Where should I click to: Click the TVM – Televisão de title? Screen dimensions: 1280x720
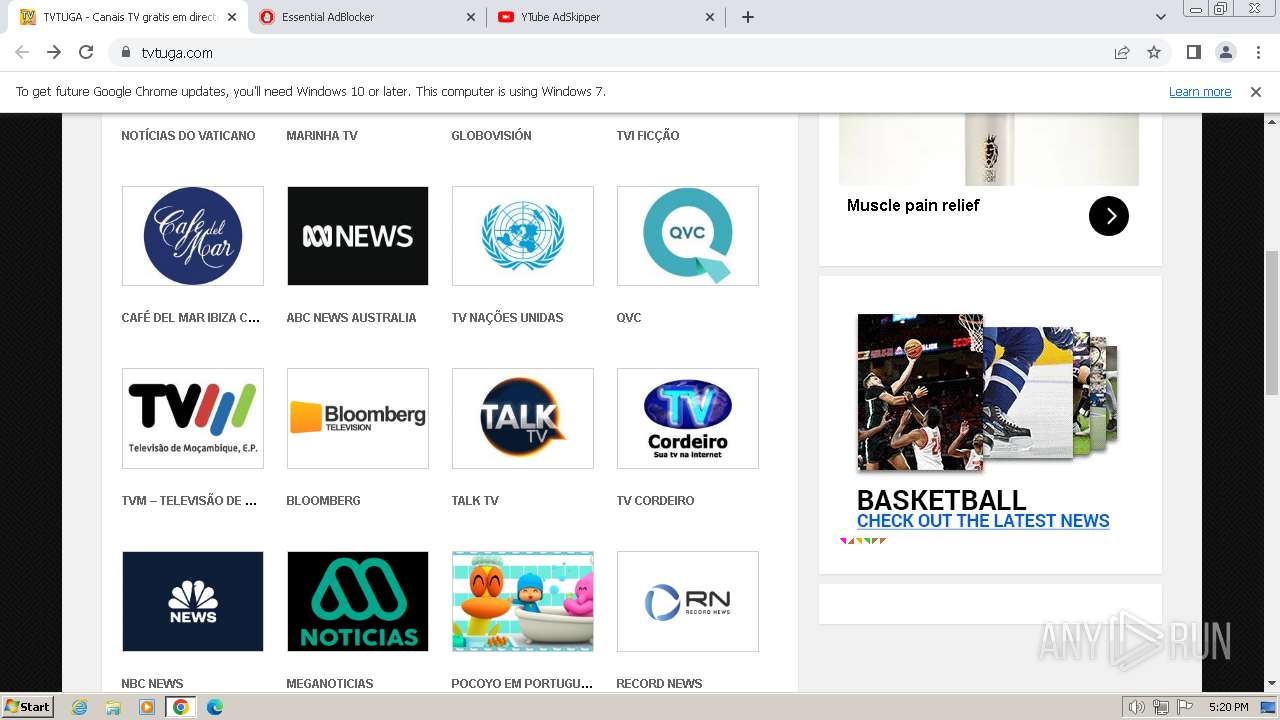click(x=189, y=500)
